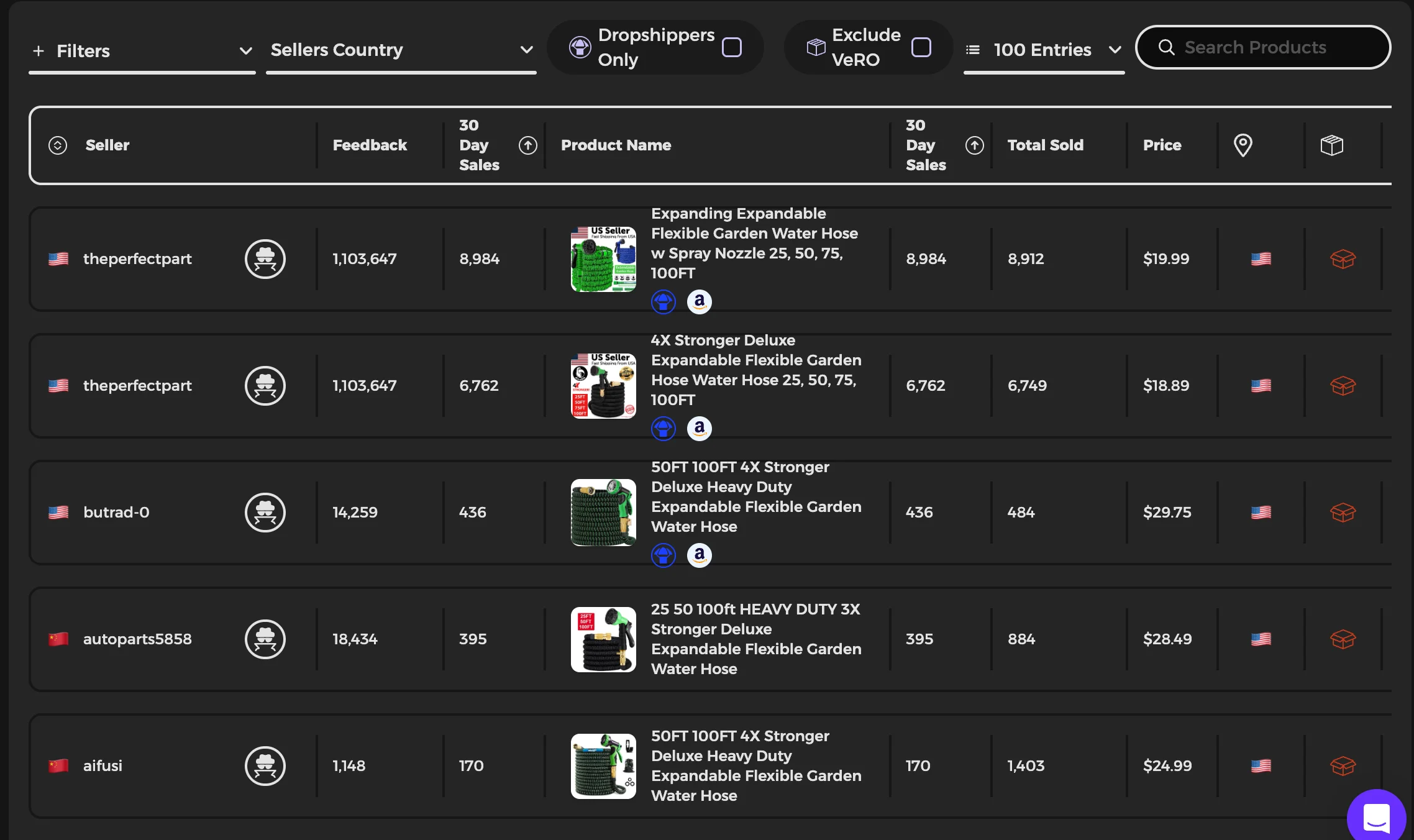Sort by product 30 Day Sales arrow

[975, 145]
